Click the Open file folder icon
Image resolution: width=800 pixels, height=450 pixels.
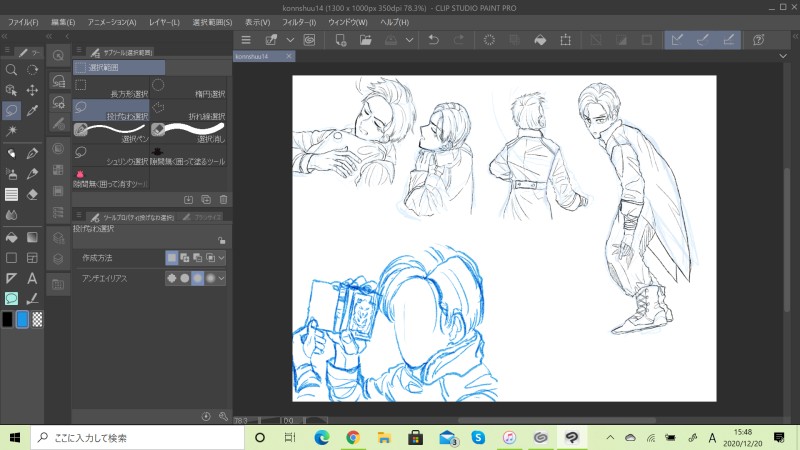click(366, 40)
